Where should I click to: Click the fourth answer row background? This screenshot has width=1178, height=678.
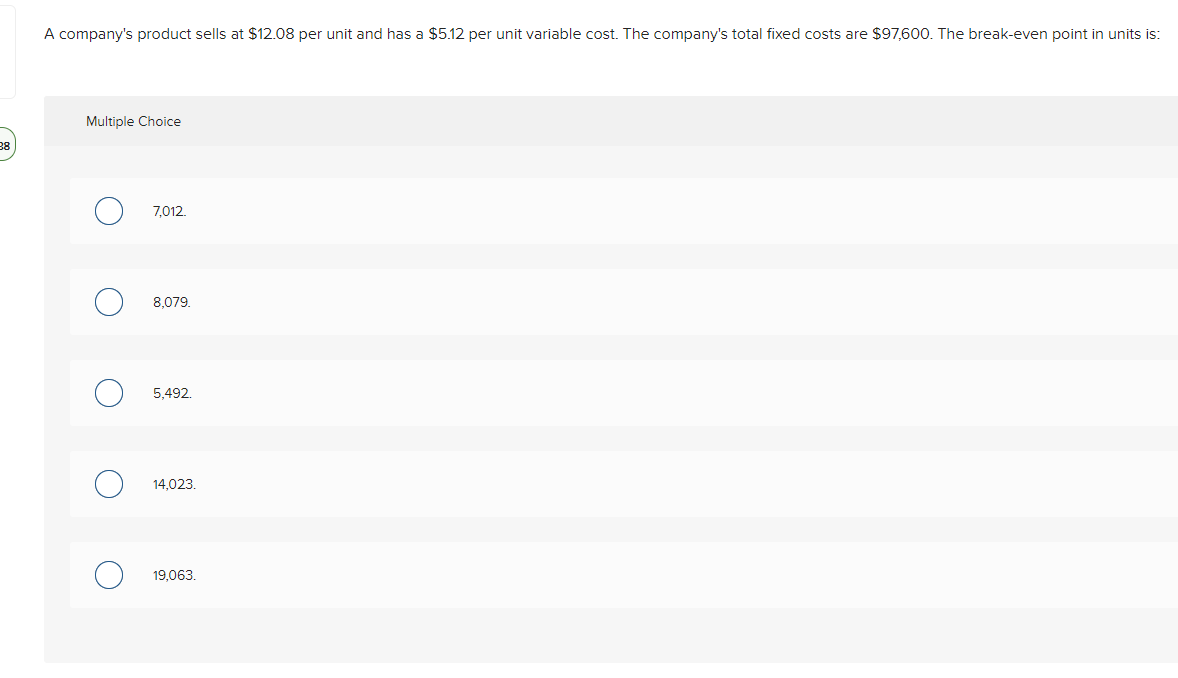pyautogui.click(x=600, y=484)
